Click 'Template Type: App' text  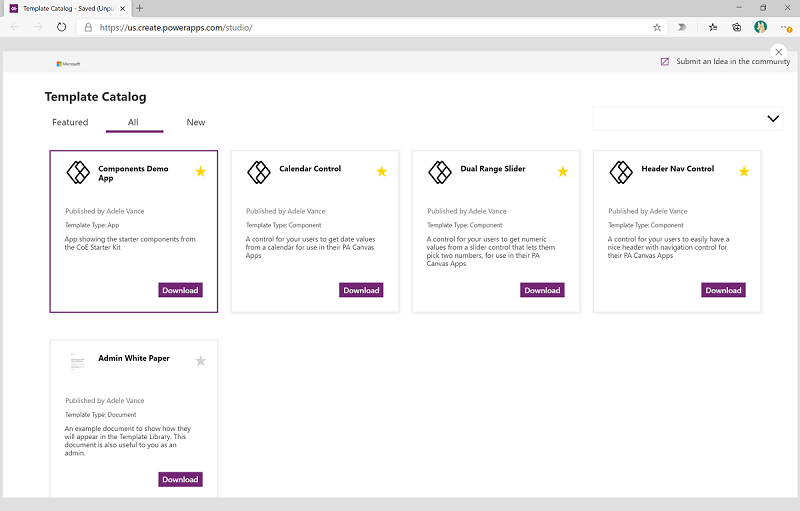92,225
